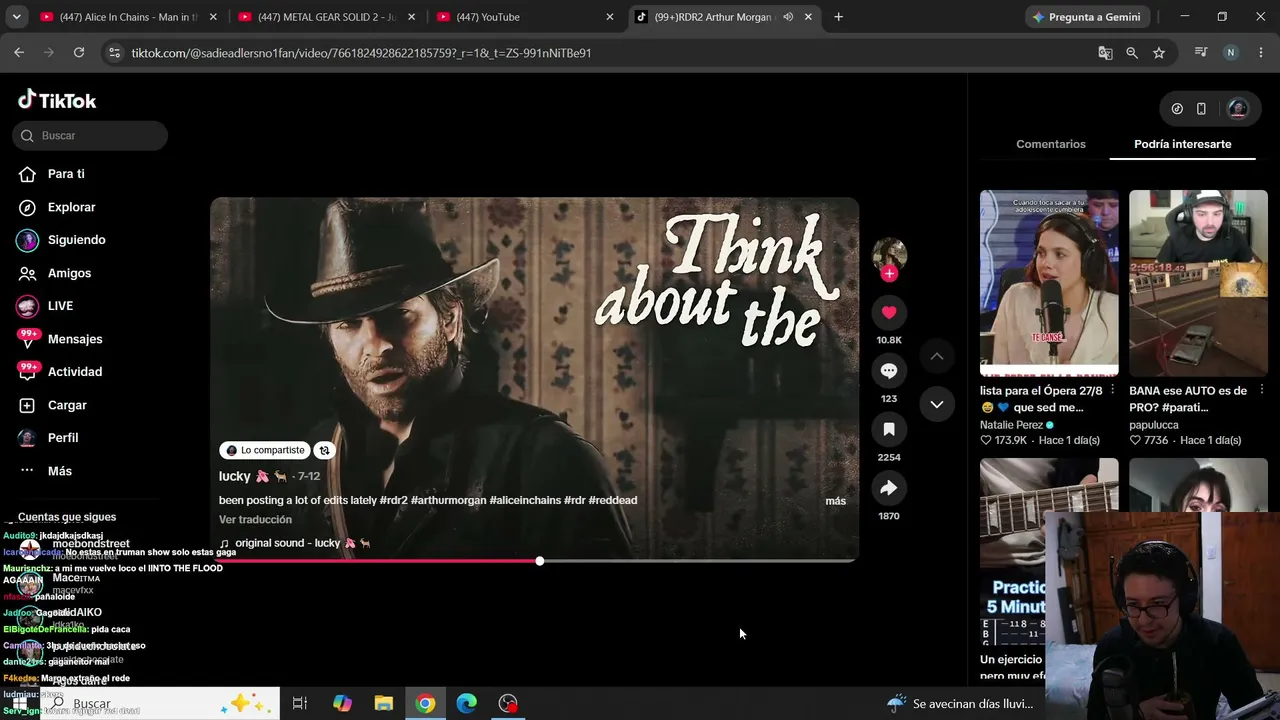
Task: Open the Chrome three-dot menu
Action: pyautogui.click(x=1260, y=53)
